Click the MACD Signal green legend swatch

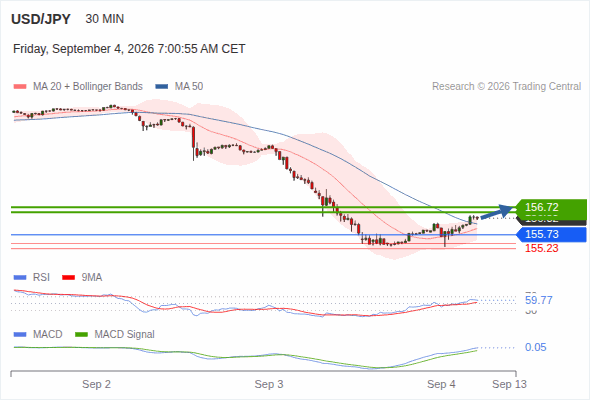tap(82, 335)
